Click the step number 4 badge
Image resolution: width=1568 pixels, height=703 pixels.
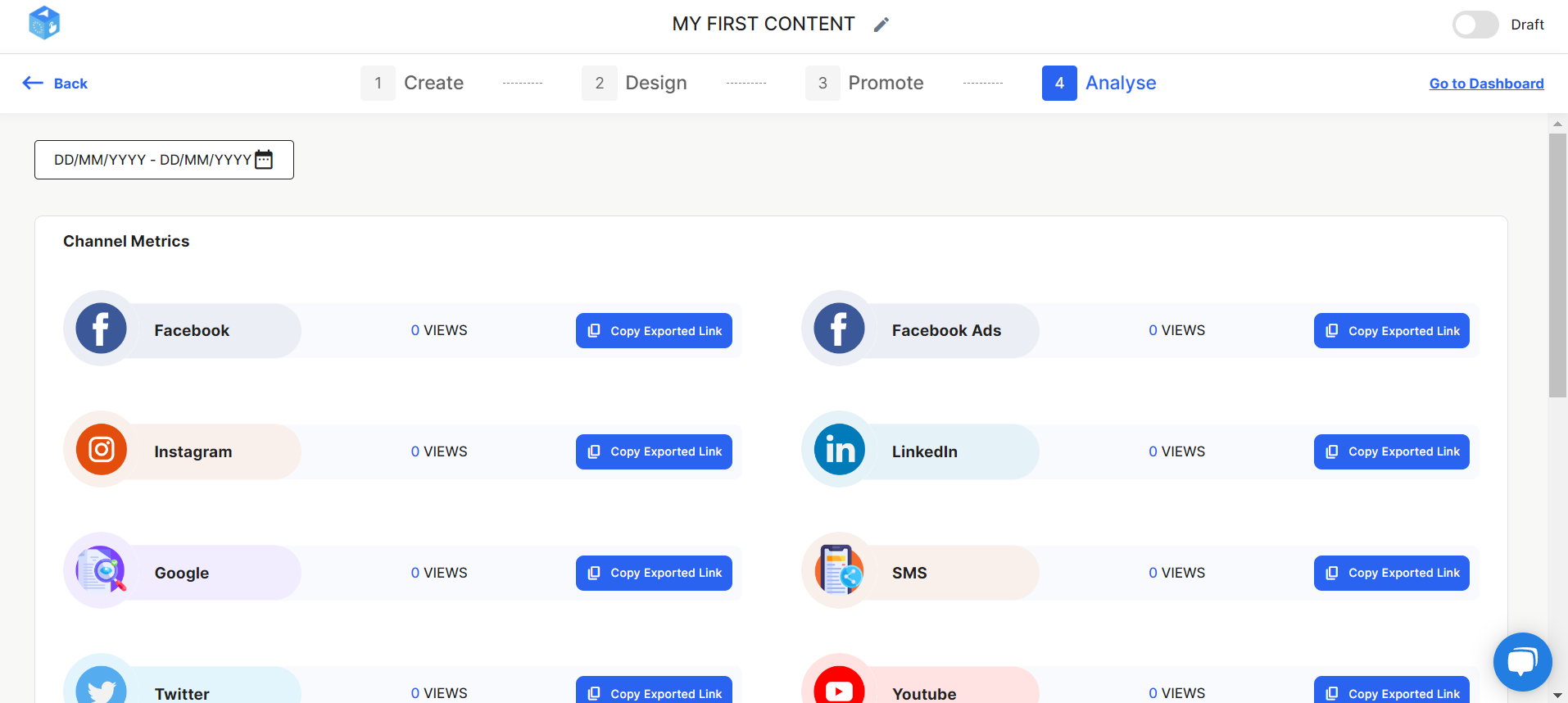[1059, 83]
